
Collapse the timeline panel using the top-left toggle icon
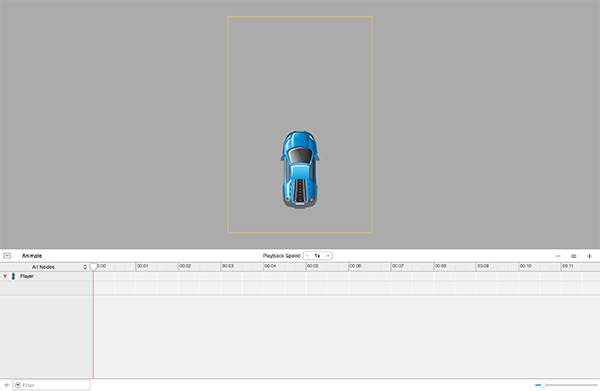pyautogui.click(x=7, y=256)
